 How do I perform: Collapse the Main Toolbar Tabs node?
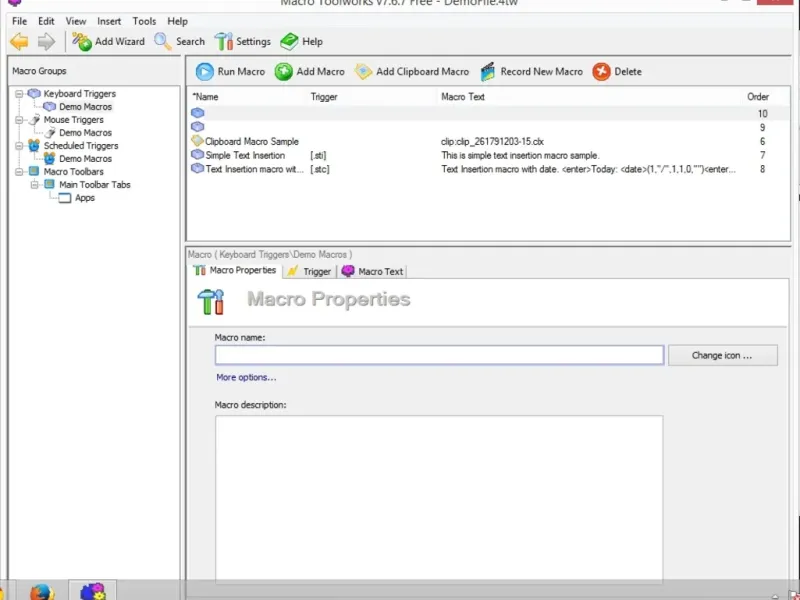coord(34,185)
